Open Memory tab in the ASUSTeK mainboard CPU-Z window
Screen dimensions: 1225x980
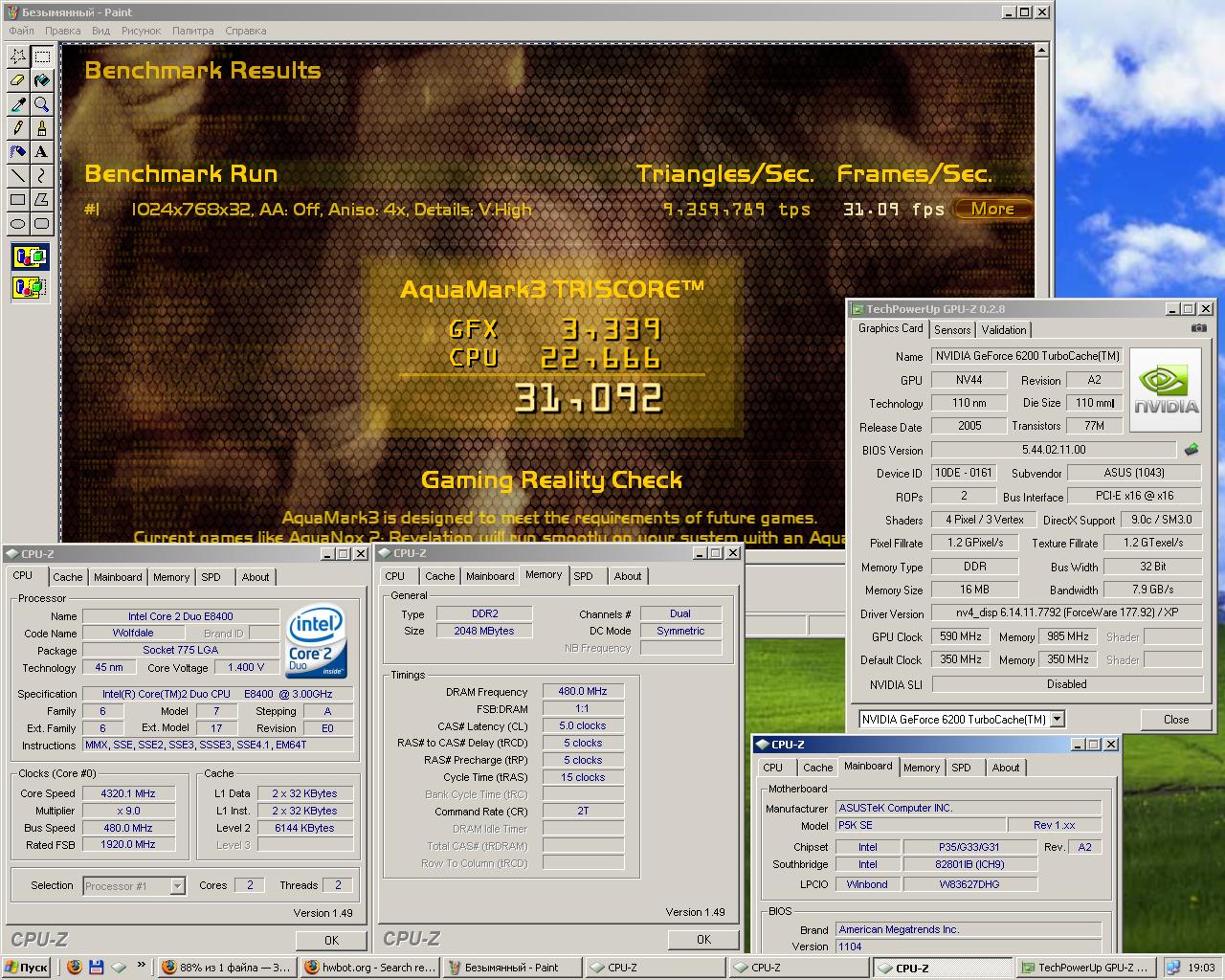click(922, 768)
